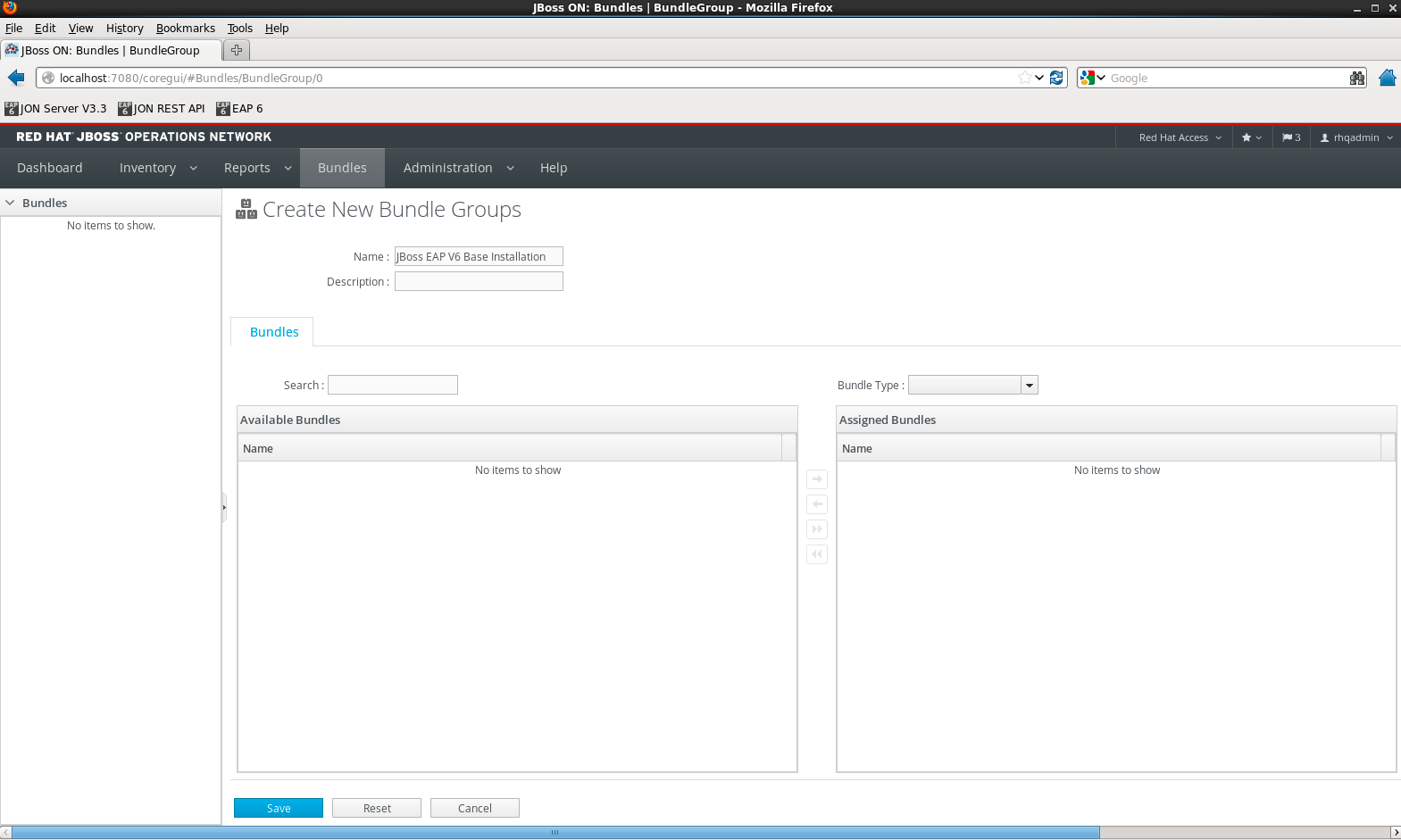This screenshot has height=840, width=1401.
Task: Expand the Administration menu arrow
Action: point(510,168)
